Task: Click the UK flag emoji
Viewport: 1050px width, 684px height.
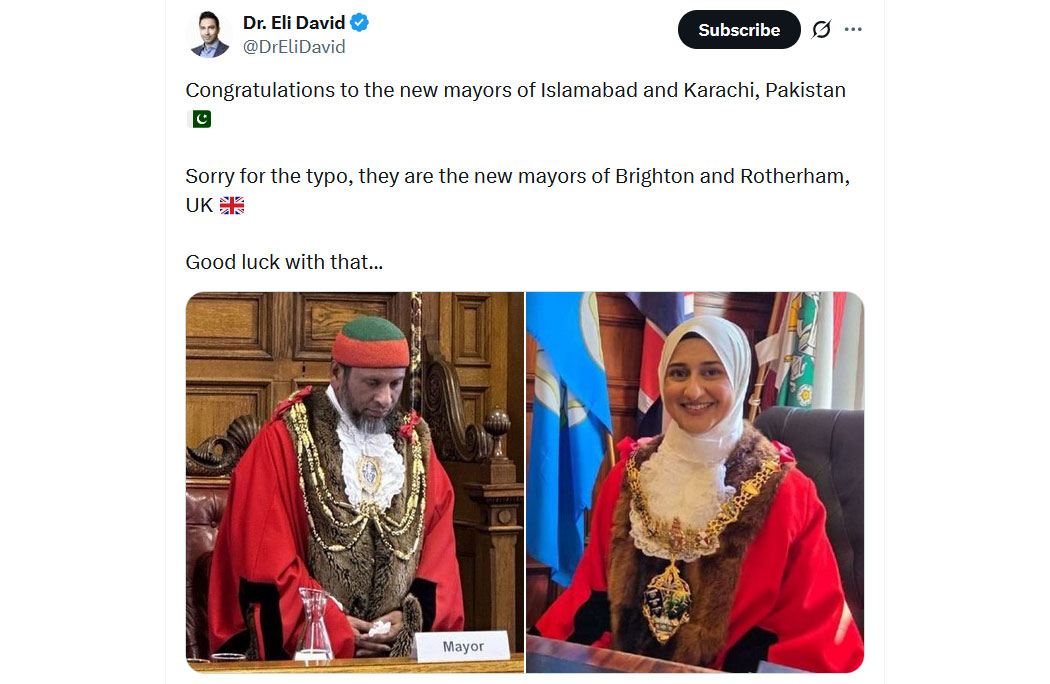Action: coord(232,205)
